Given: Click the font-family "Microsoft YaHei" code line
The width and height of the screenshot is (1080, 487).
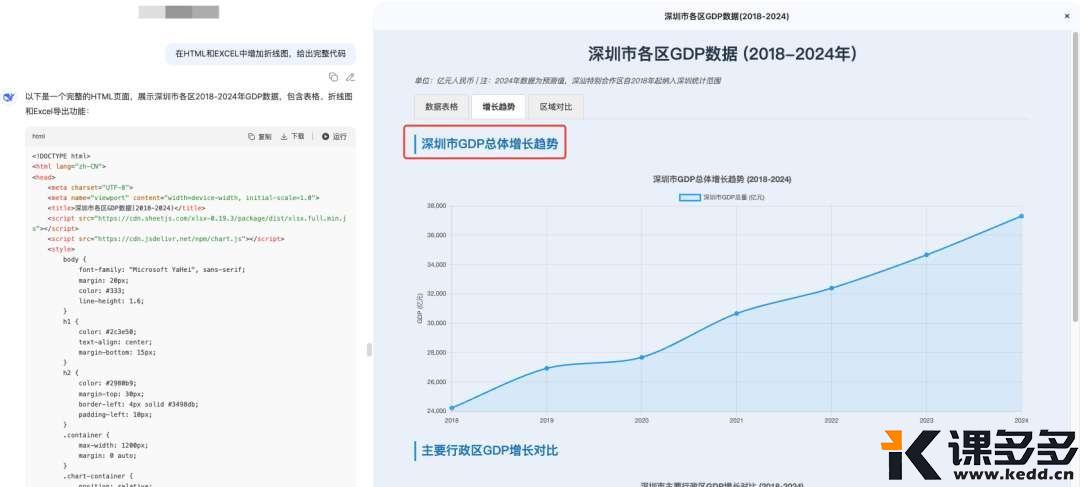Looking at the screenshot, I should pyautogui.click(x=162, y=269).
